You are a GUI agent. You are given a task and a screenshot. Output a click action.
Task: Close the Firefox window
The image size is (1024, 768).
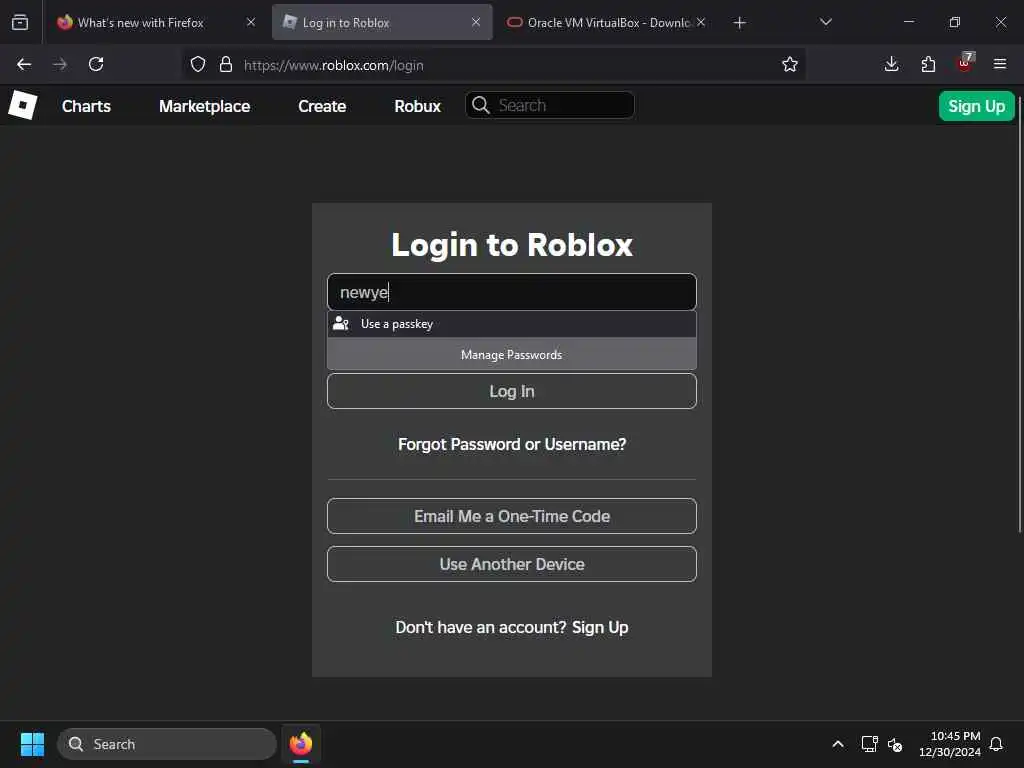[1000, 22]
